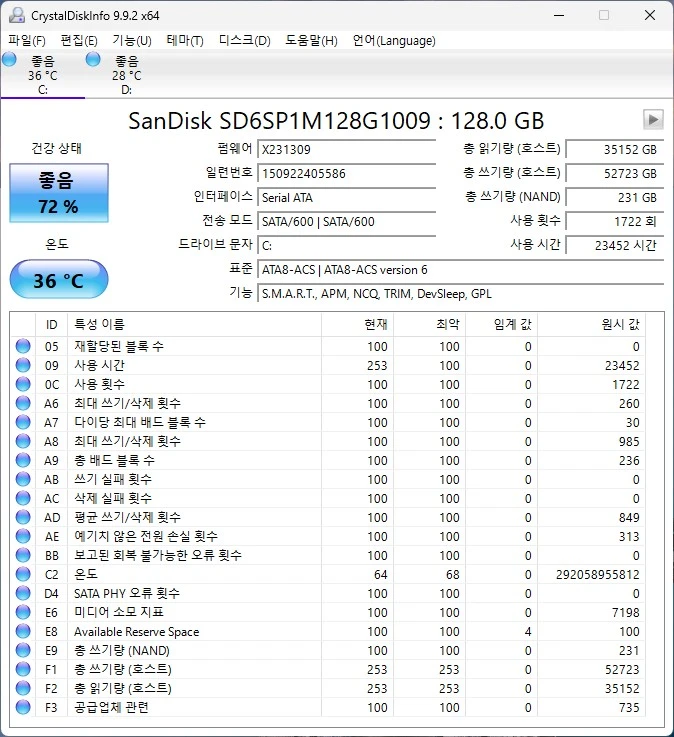Click the status orb for attribute A6
The image size is (674, 737).
[23, 403]
